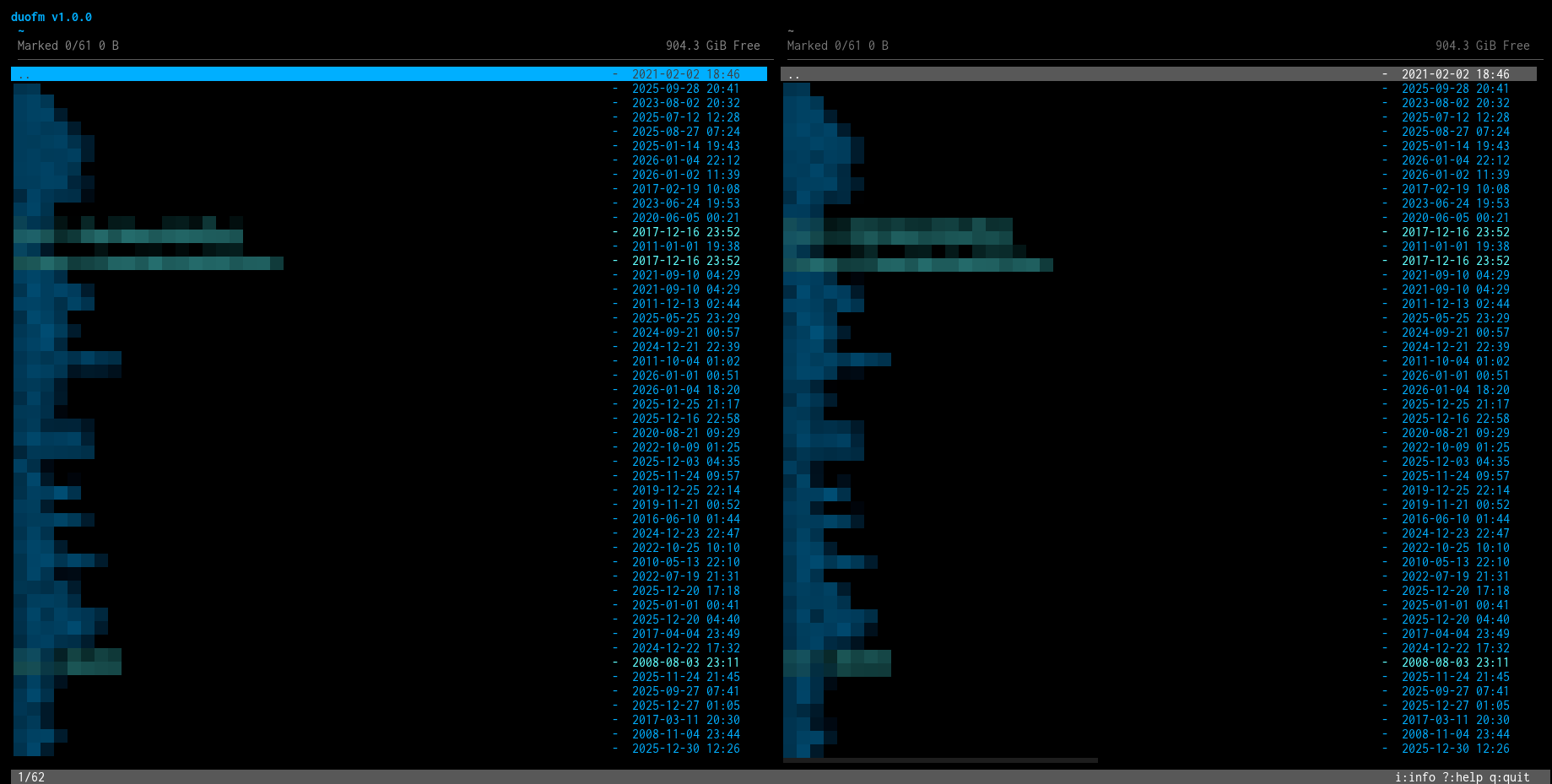1552x784 pixels.
Task: Select left pane row dated 2016-06-10 01:44
Action: [x=389, y=519]
